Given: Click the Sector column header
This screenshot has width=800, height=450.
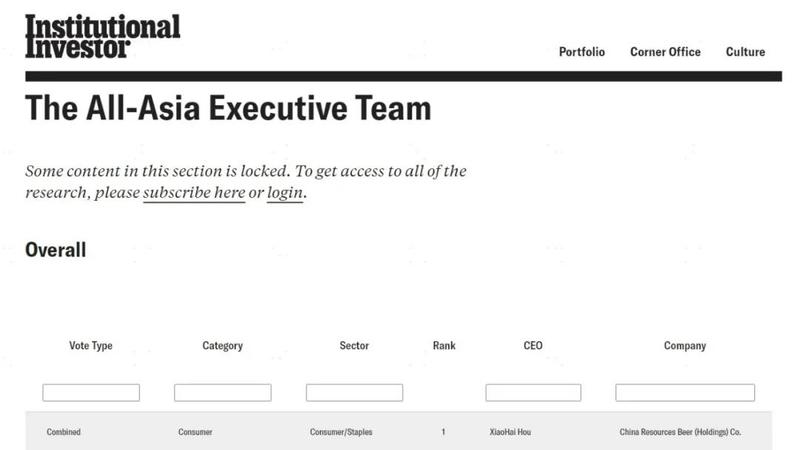Looking at the screenshot, I should 354,346.
